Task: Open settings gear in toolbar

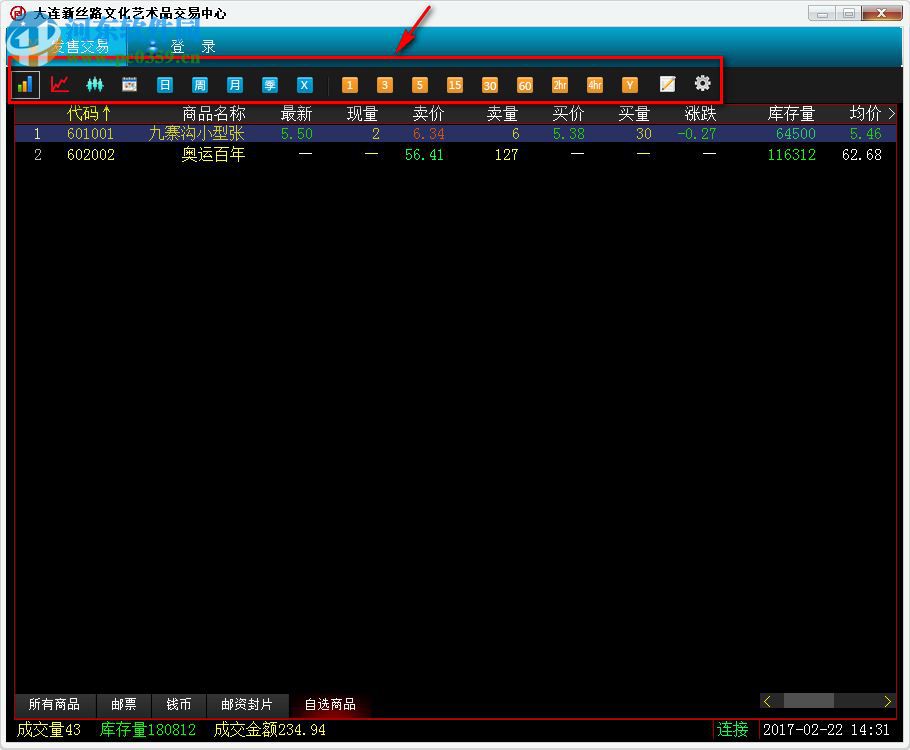Action: (702, 84)
